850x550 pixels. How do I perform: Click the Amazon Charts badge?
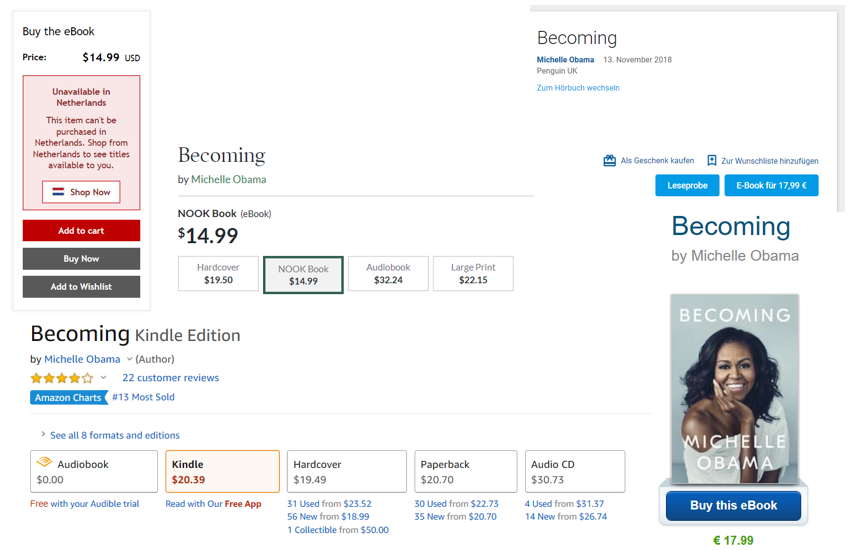point(68,397)
